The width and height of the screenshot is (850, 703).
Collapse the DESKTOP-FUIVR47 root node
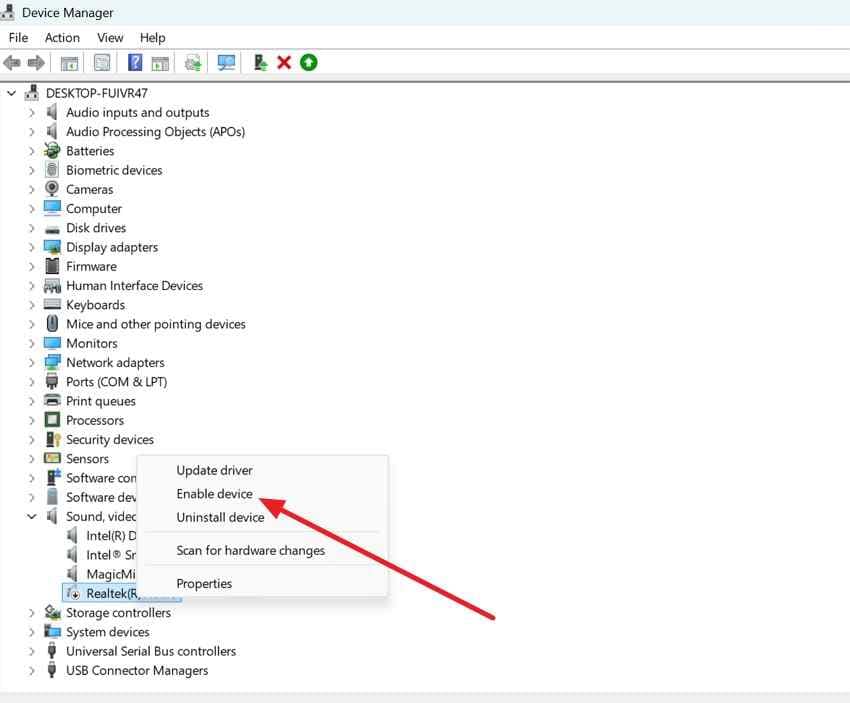click(x=11, y=93)
